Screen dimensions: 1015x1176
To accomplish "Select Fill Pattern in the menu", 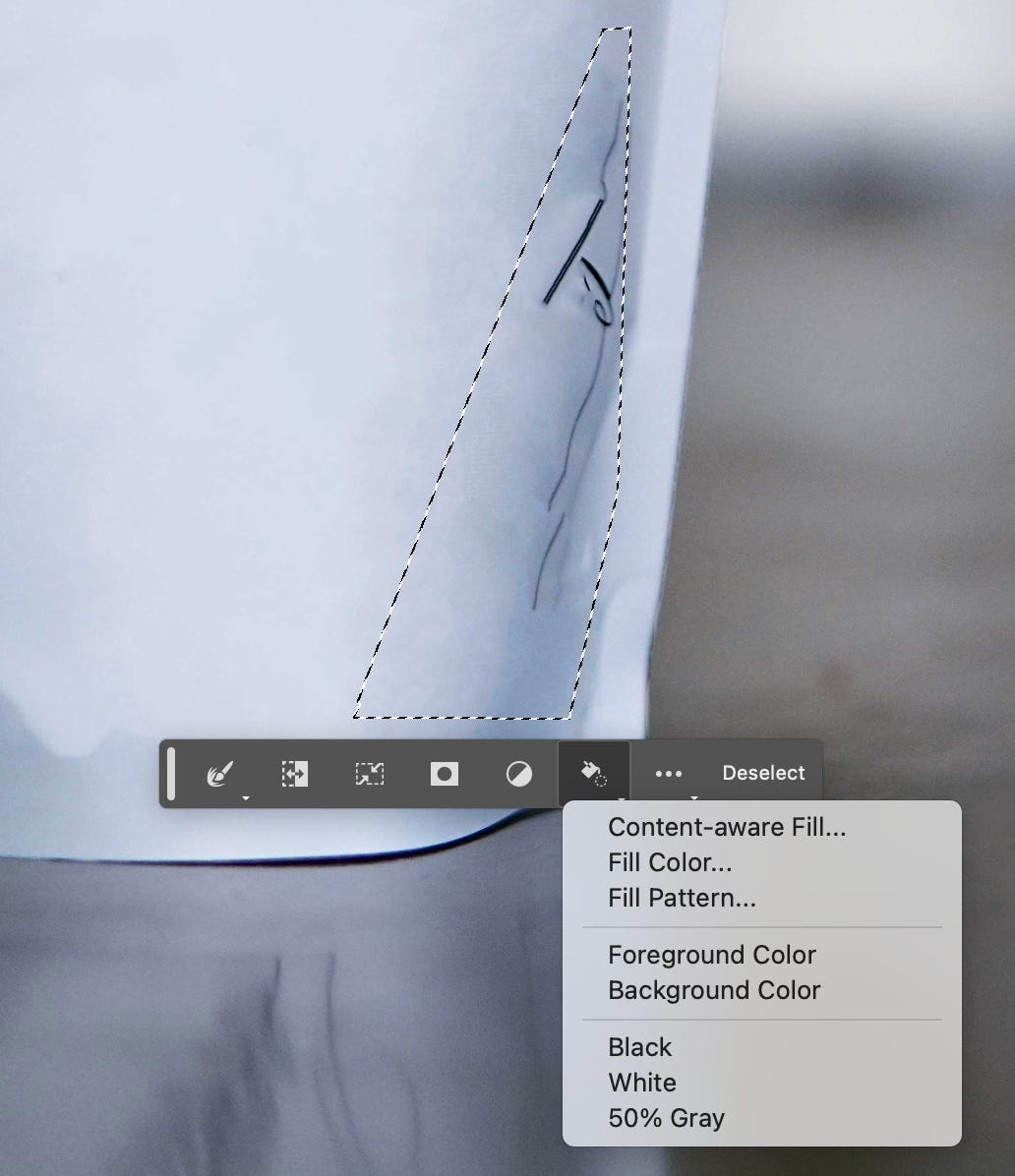I will [683, 897].
